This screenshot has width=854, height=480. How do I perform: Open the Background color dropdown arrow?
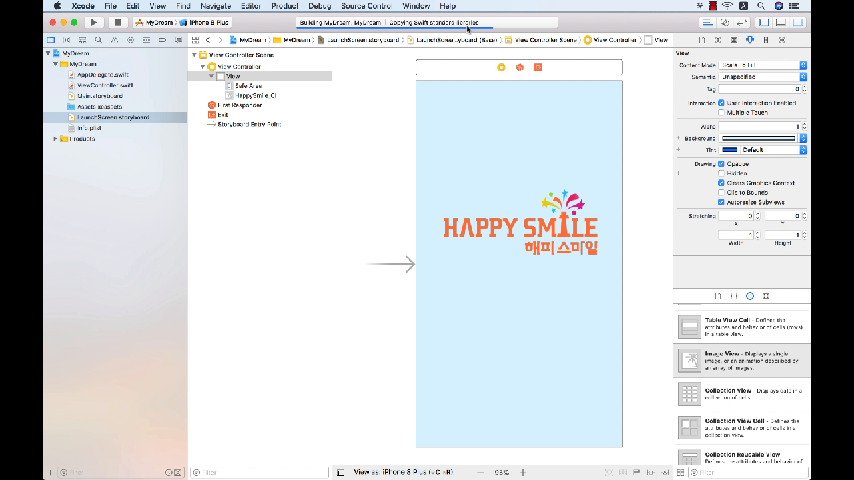pyautogui.click(x=803, y=138)
